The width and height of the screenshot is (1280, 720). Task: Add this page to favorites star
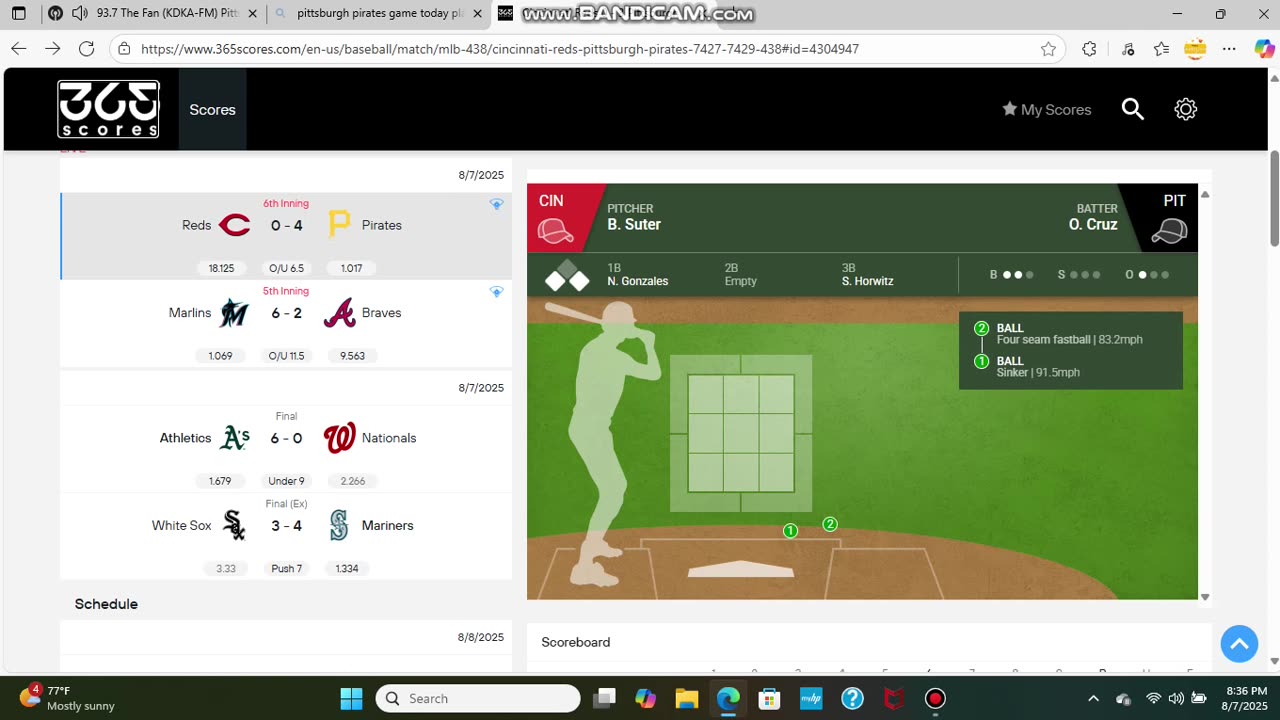pos(1048,49)
